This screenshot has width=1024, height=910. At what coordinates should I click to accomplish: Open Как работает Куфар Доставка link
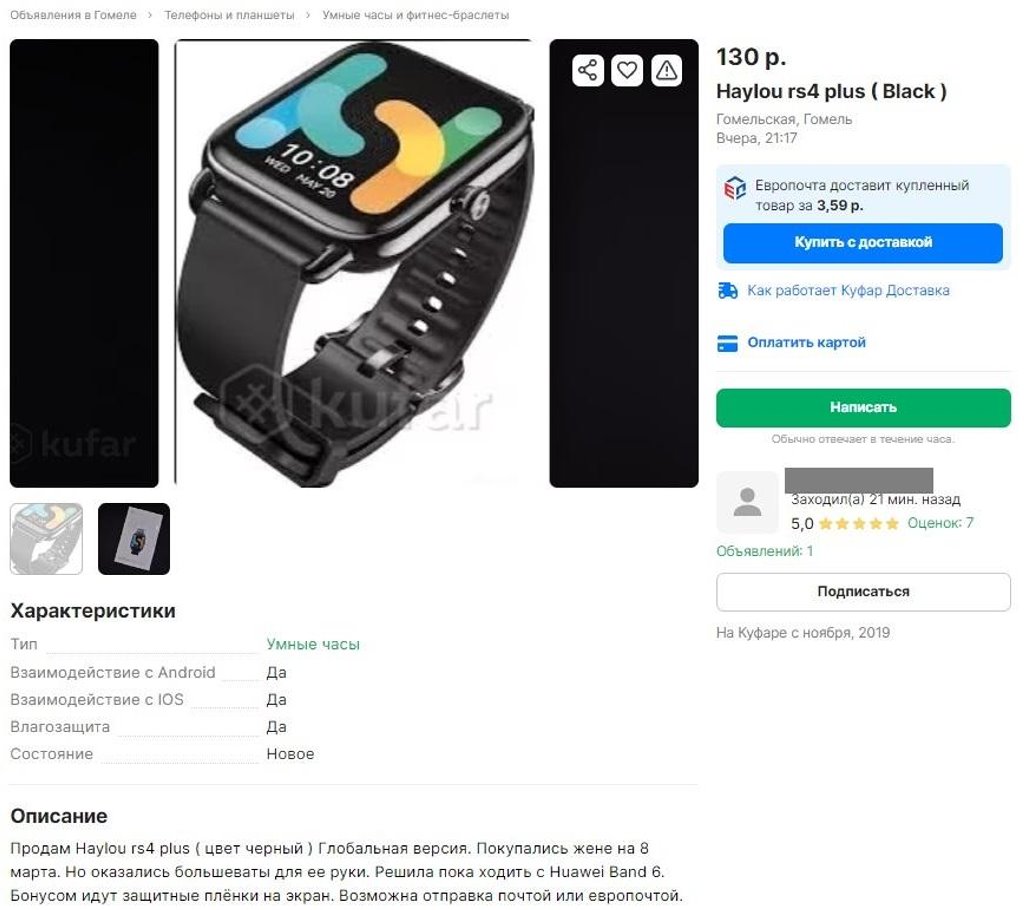click(848, 291)
